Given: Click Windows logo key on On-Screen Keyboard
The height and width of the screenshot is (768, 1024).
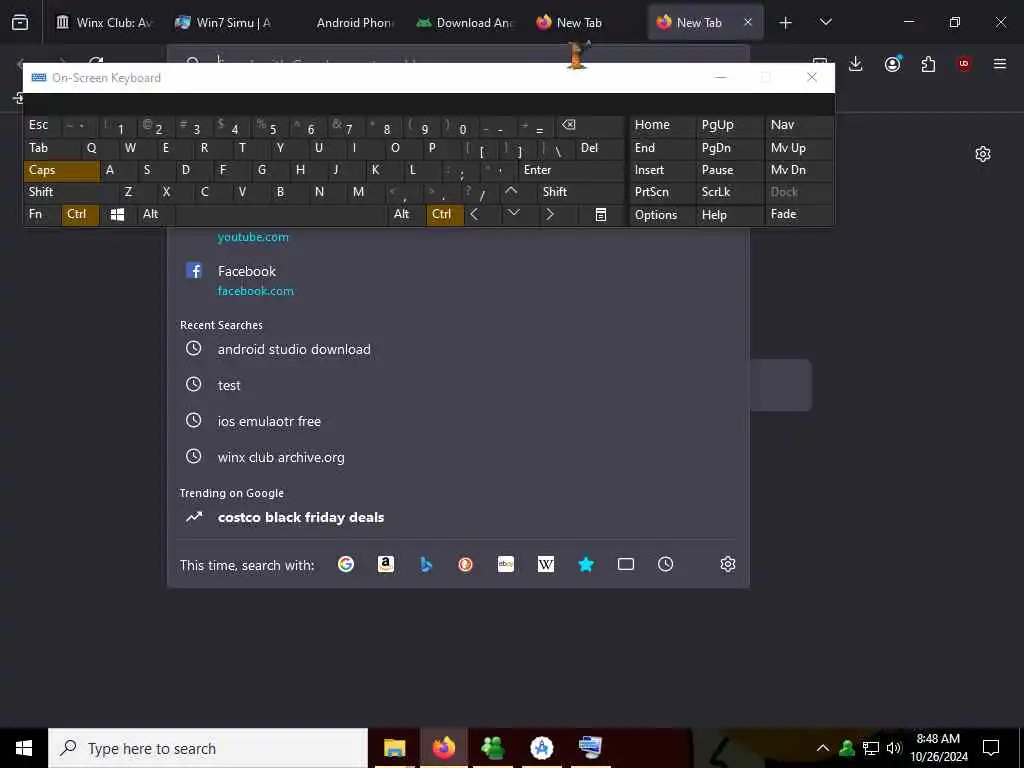Looking at the screenshot, I should pyautogui.click(x=118, y=215).
